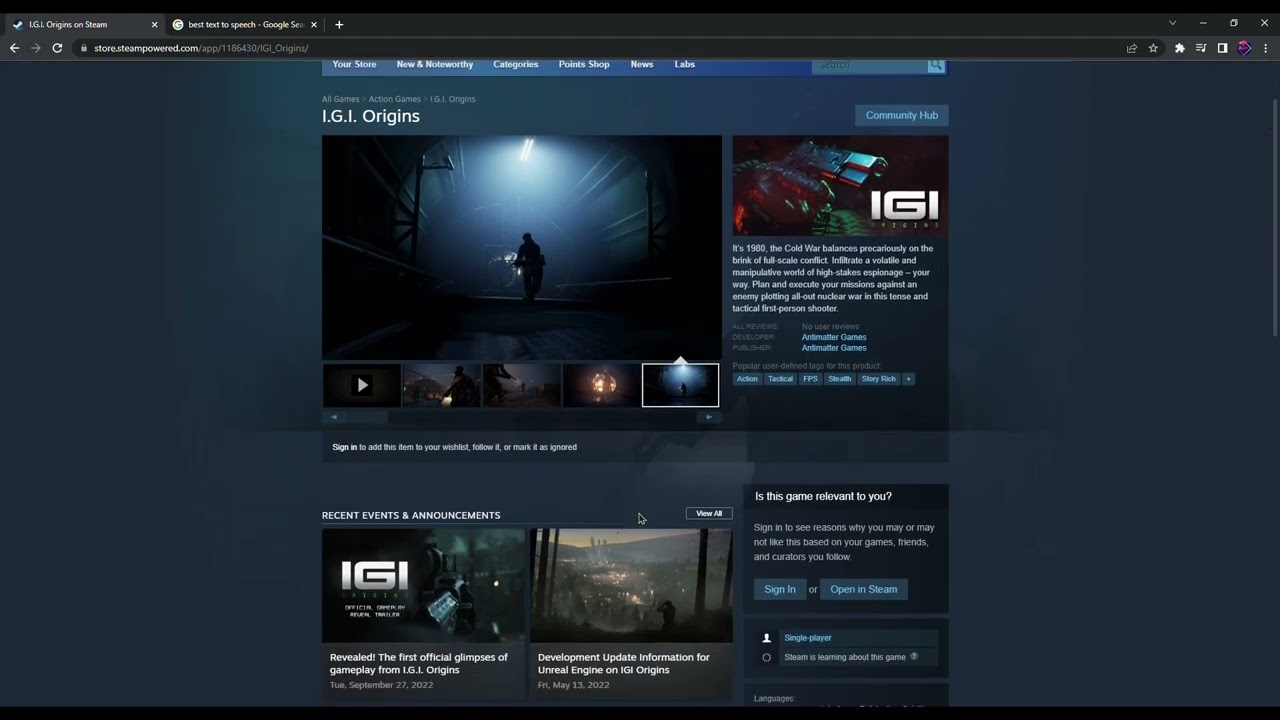Viewport: 1280px width, 720px height.
Task: Select the highlighted blue tunnel thumbnail
Action: click(680, 385)
